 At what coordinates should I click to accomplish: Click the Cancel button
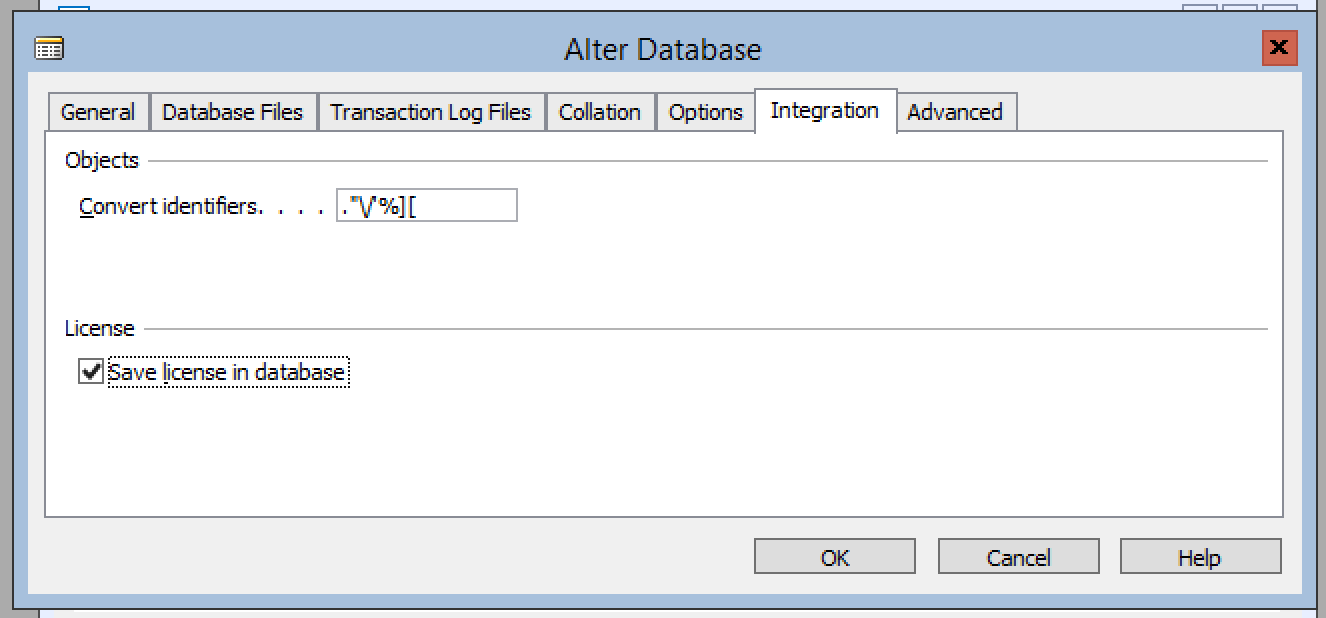[1019, 557]
